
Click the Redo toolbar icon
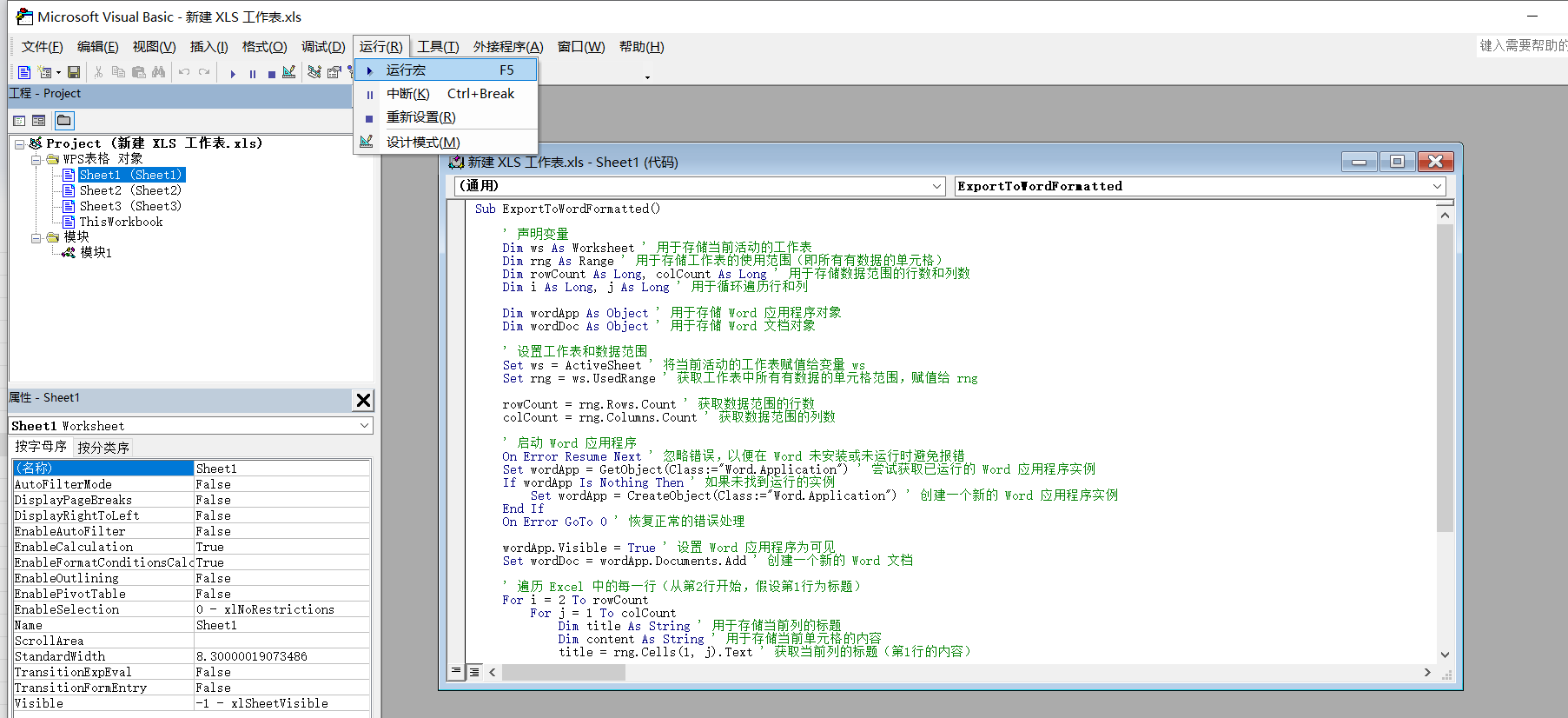[x=204, y=72]
